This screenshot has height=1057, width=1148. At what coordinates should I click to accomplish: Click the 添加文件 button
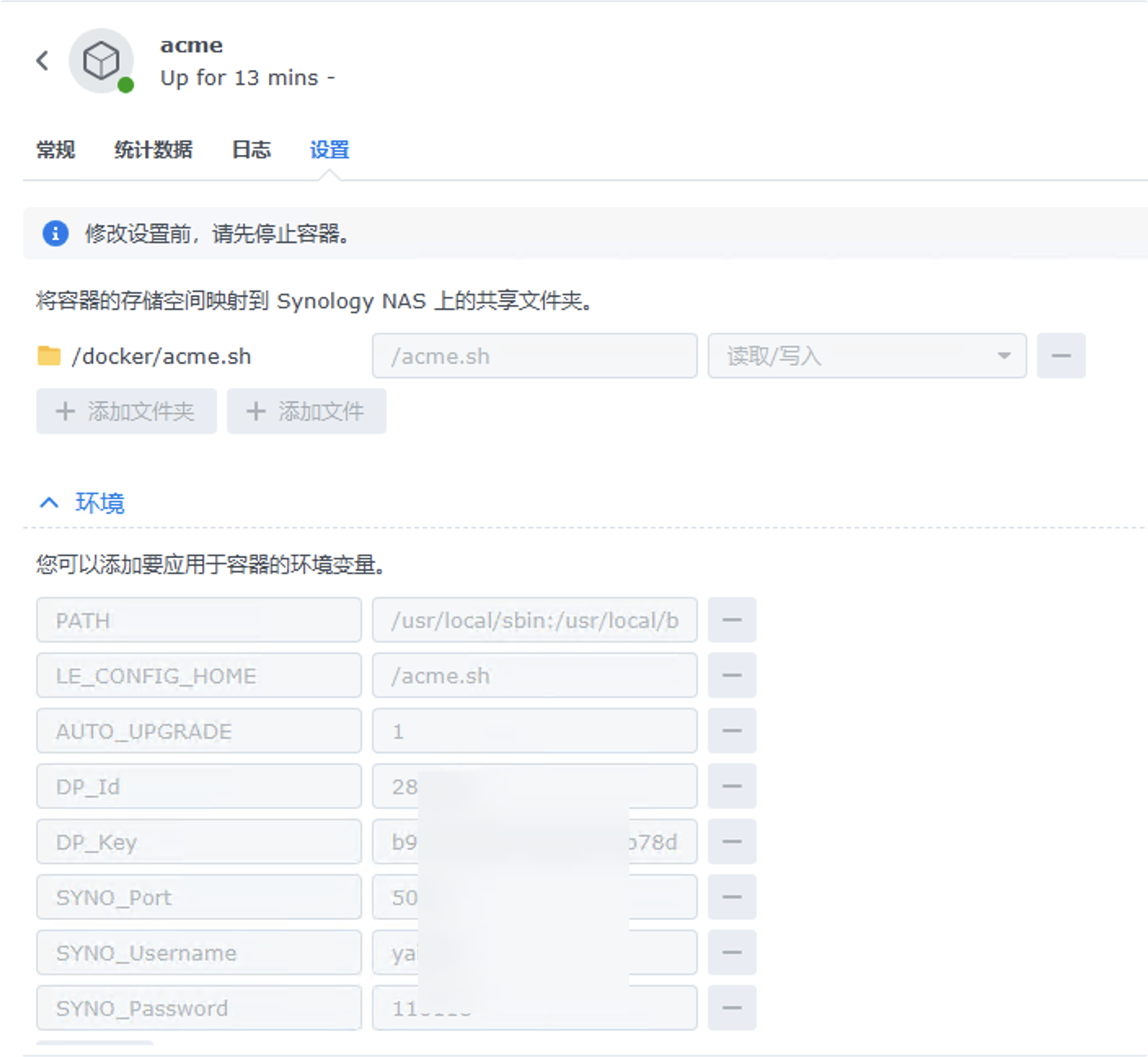click(x=306, y=411)
